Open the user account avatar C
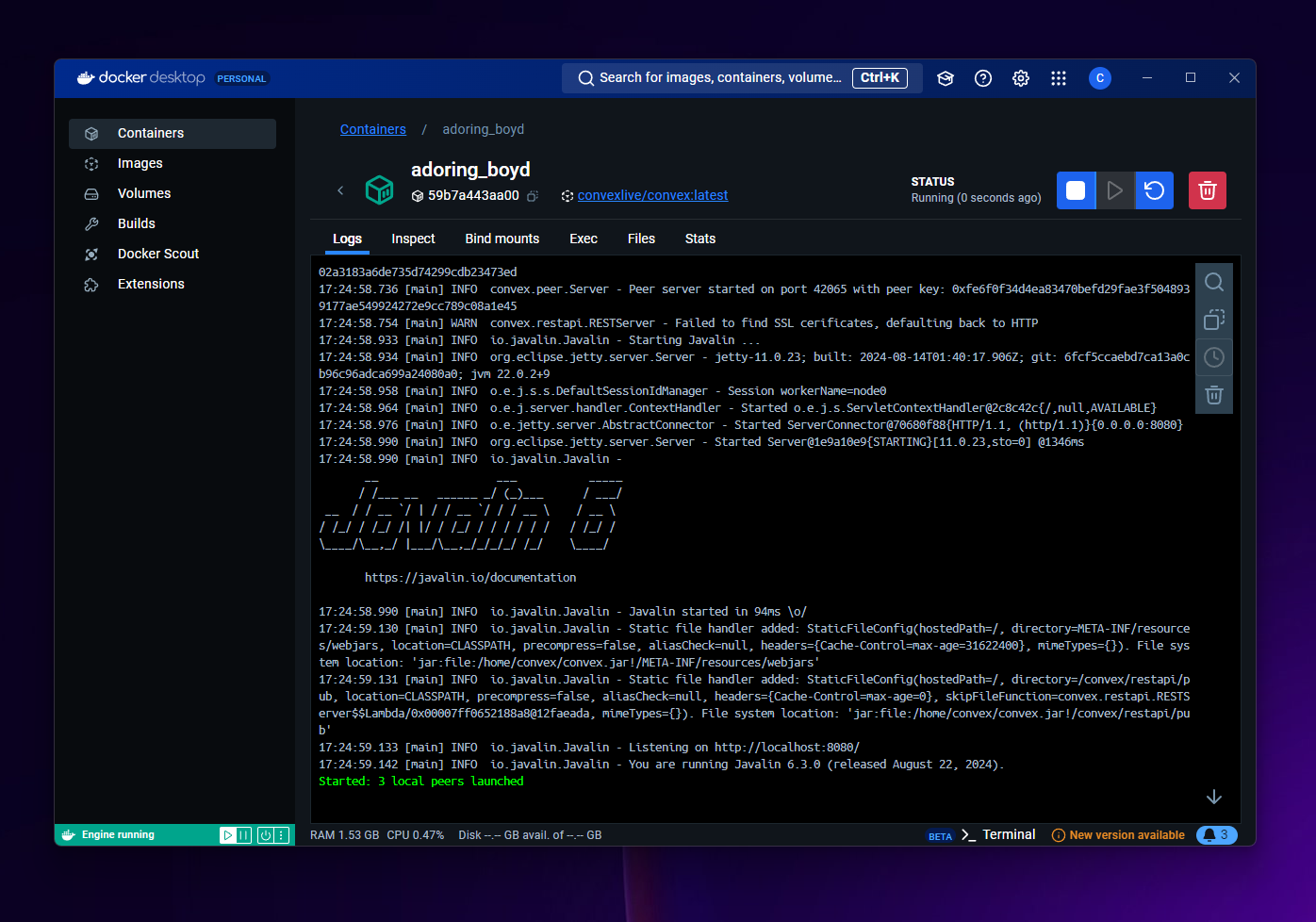This screenshot has height=922, width=1316. (x=1100, y=78)
